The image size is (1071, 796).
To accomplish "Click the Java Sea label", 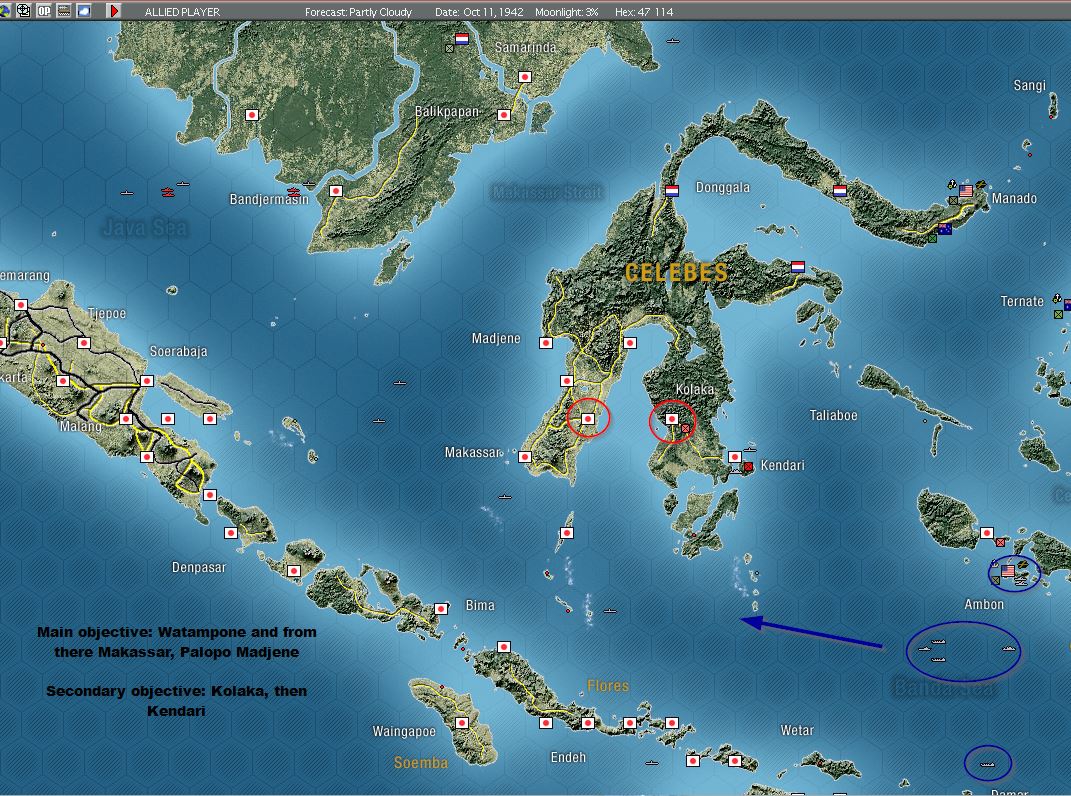I will pyautogui.click(x=145, y=228).
